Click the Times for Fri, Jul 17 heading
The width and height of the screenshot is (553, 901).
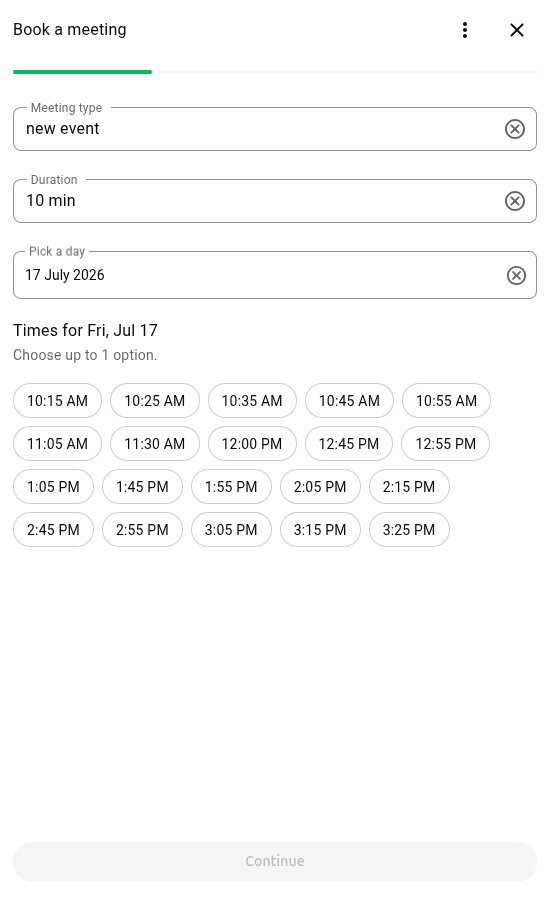85,330
